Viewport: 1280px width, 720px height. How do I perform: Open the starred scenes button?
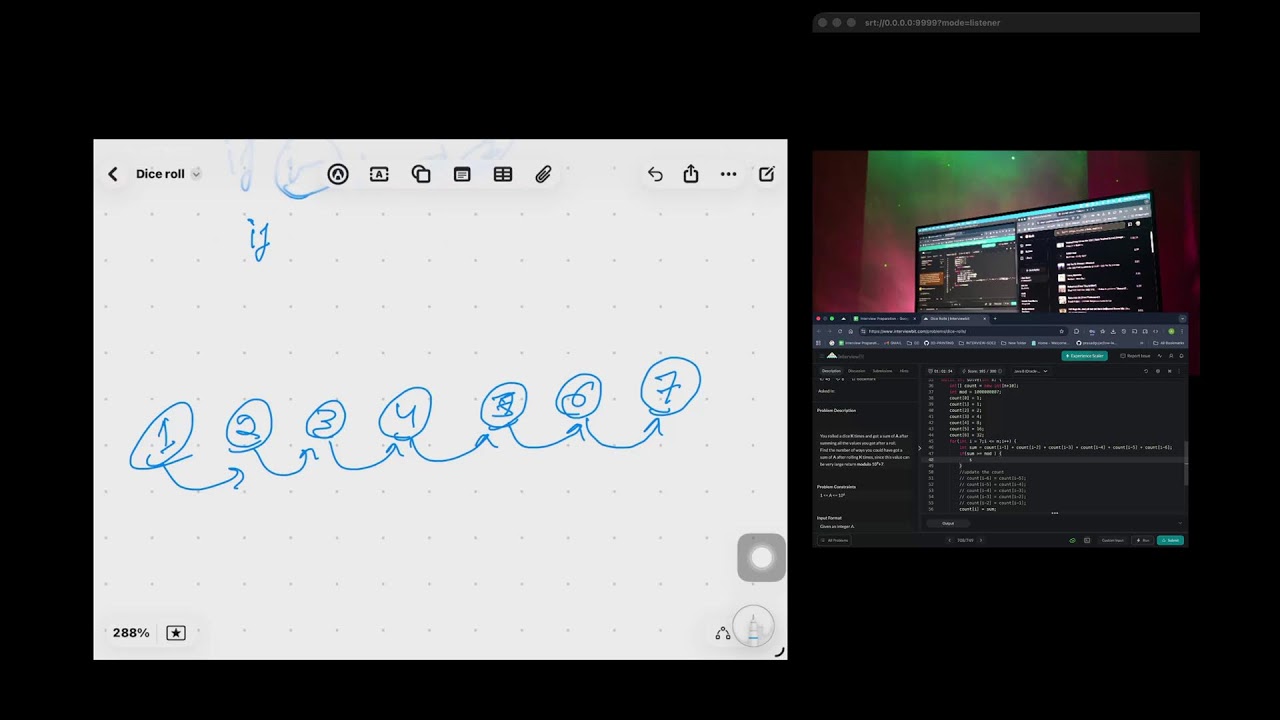click(176, 633)
